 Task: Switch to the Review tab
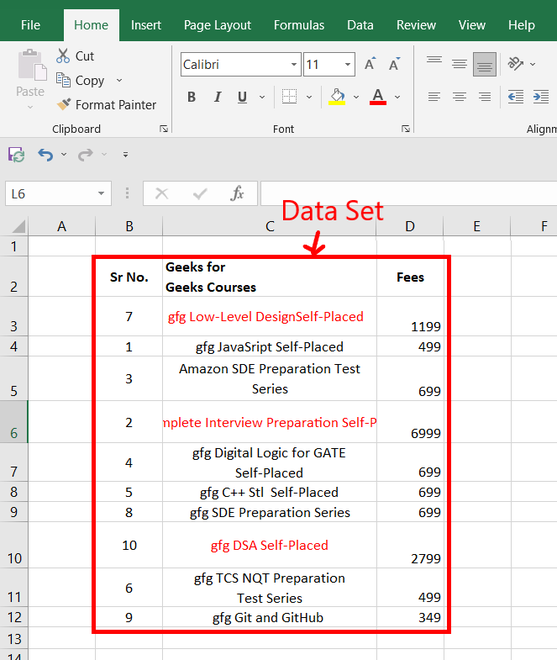(416, 25)
